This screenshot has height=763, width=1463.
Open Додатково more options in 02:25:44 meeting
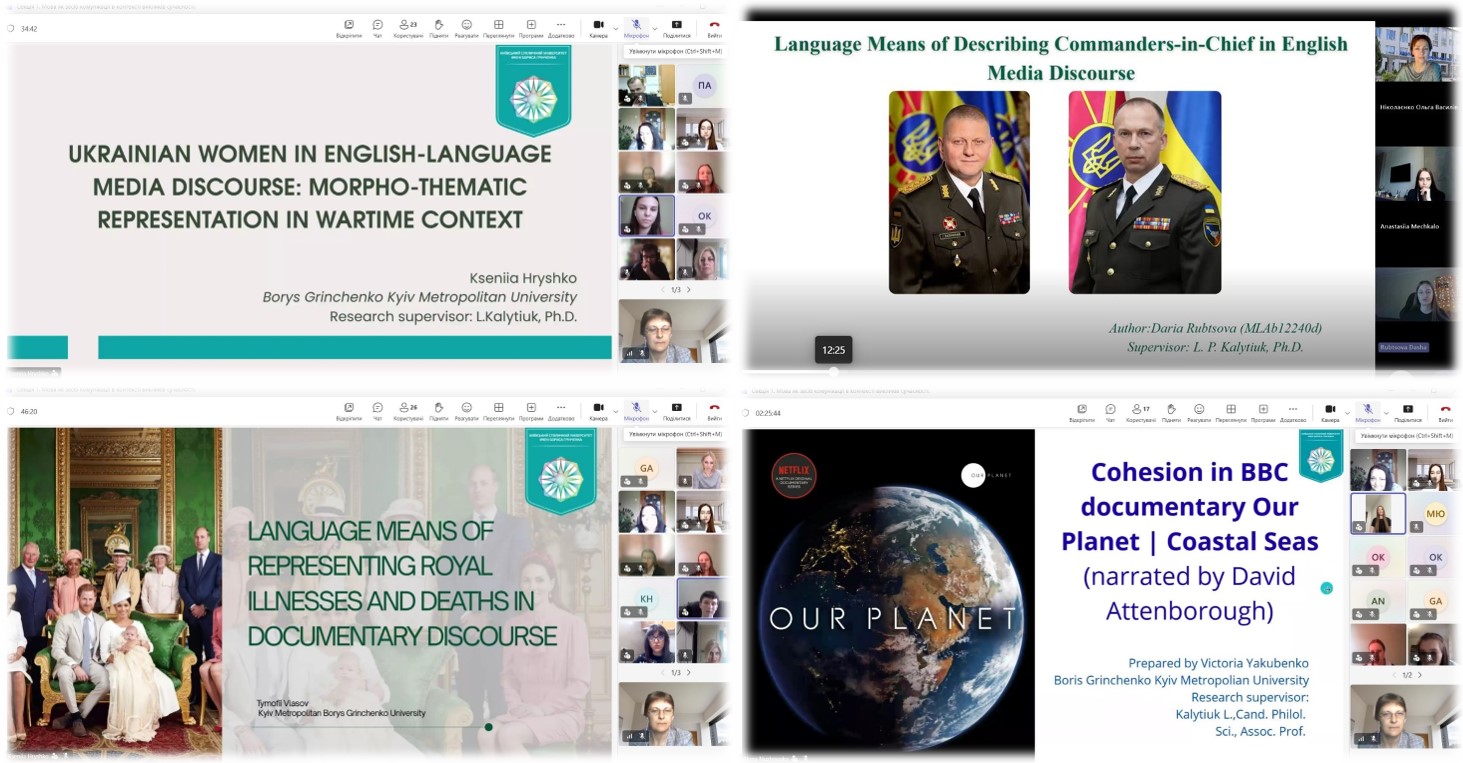coord(1294,413)
